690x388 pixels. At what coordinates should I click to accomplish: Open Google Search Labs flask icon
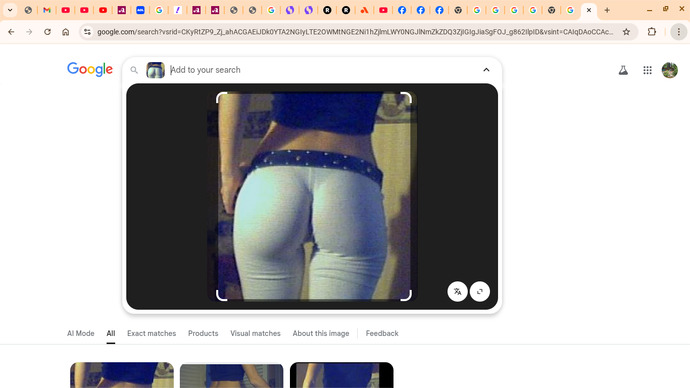(623, 70)
